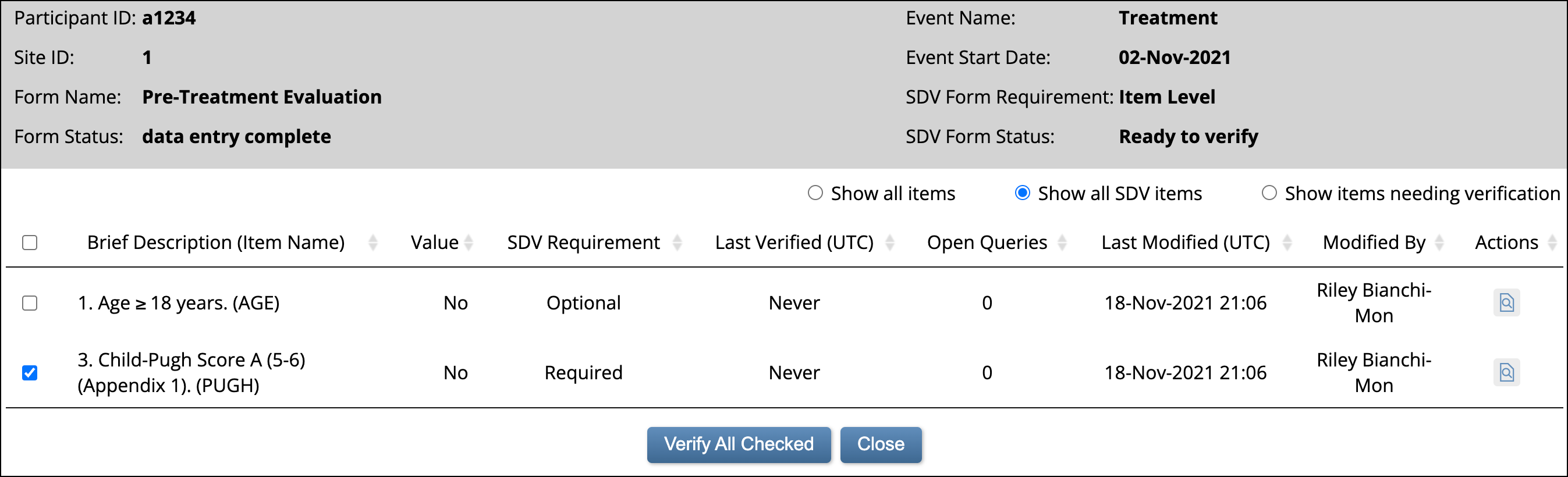Sort by Modified By column
The height and width of the screenshot is (477, 1568).
(x=1439, y=242)
